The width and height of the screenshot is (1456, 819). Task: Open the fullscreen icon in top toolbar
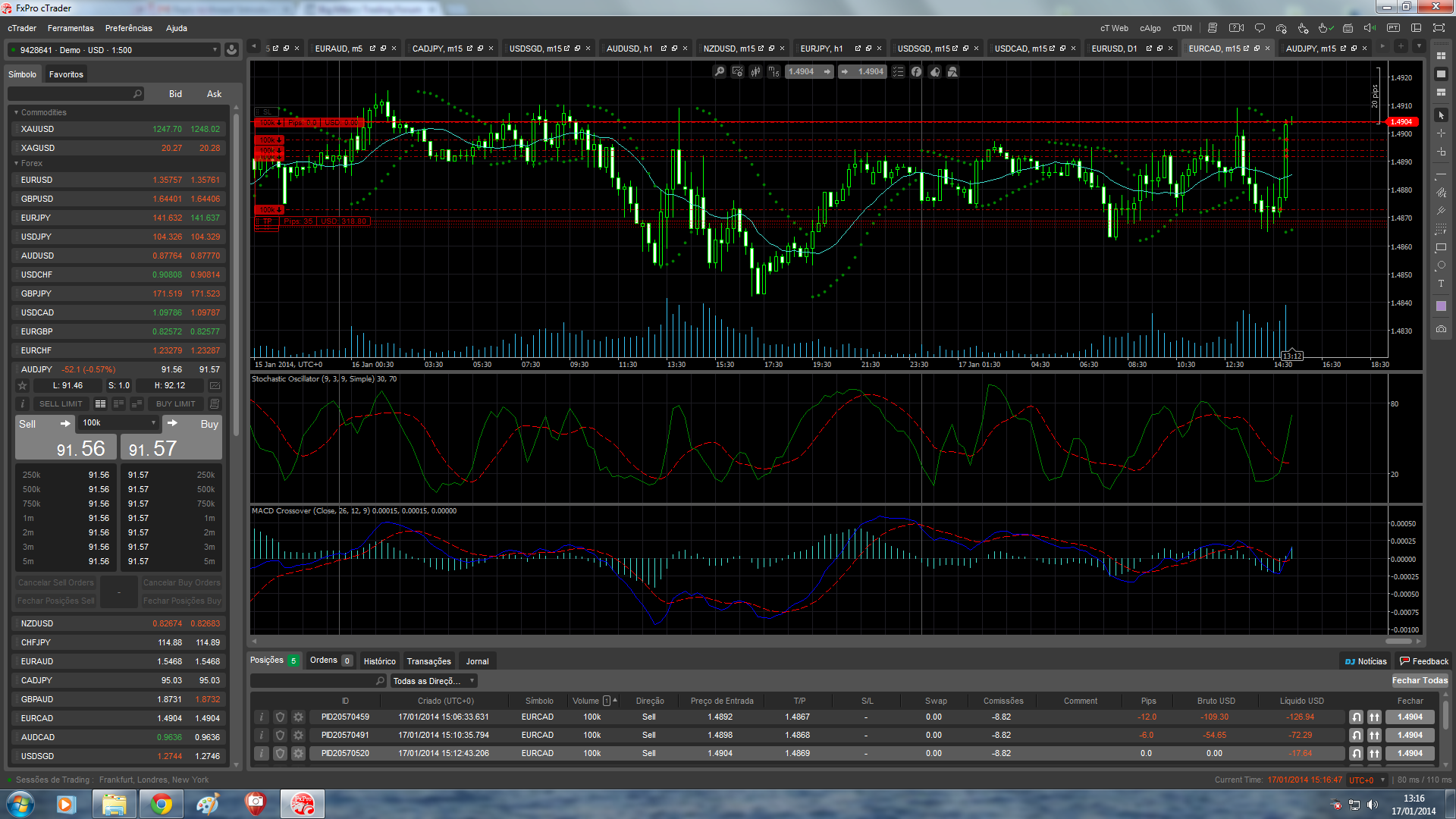click(1439, 28)
